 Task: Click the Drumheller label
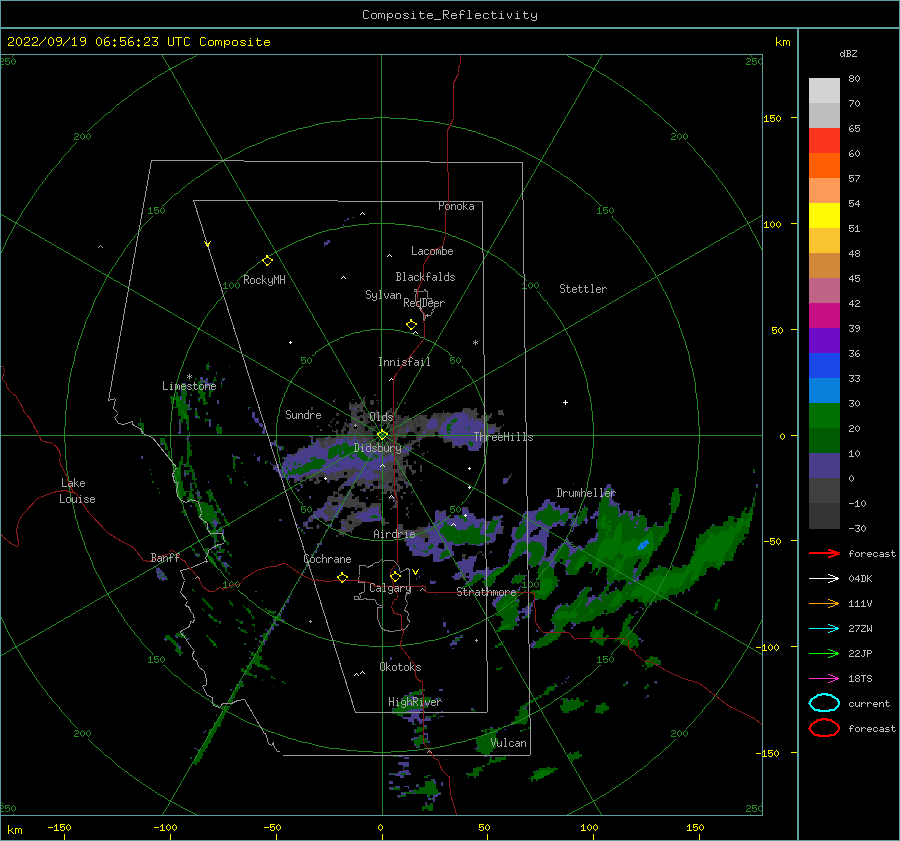(x=586, y=493)
